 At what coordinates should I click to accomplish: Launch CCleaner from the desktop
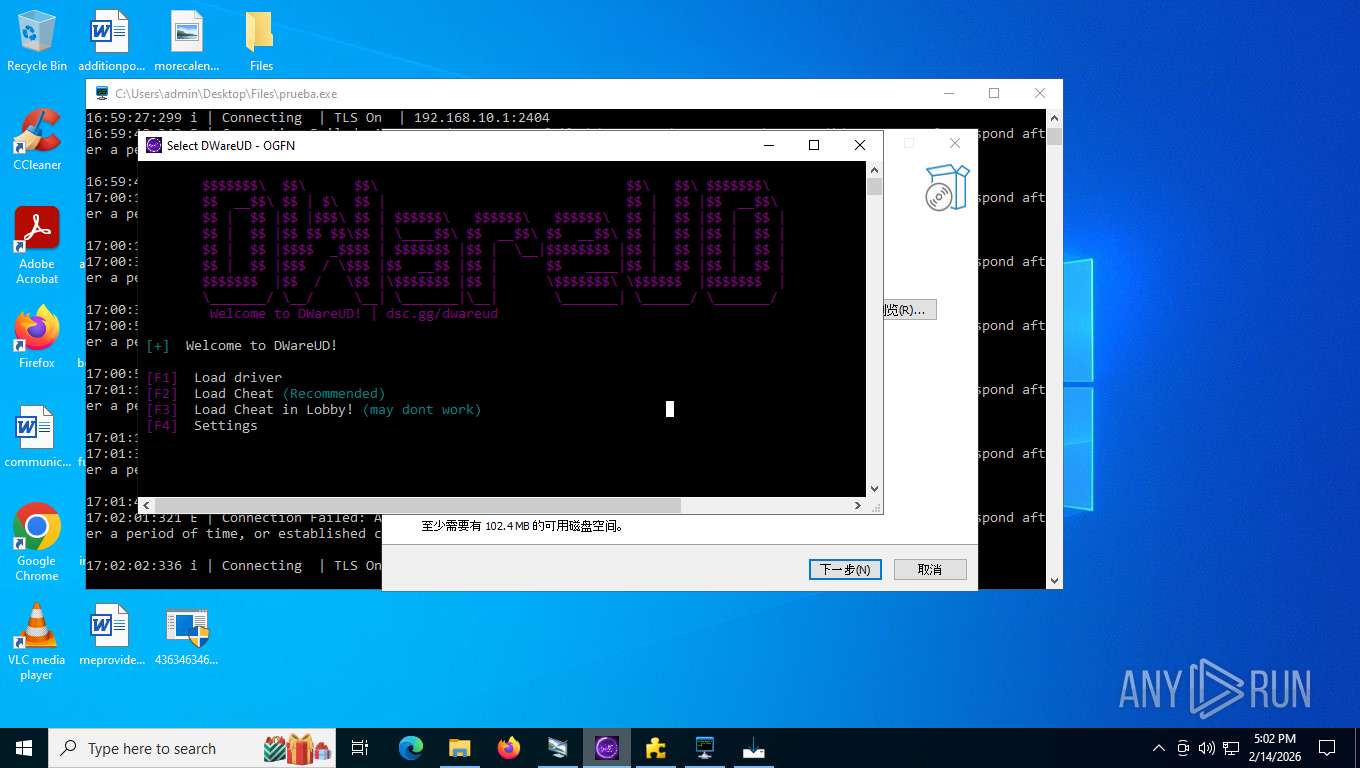(x=37, y=139)
